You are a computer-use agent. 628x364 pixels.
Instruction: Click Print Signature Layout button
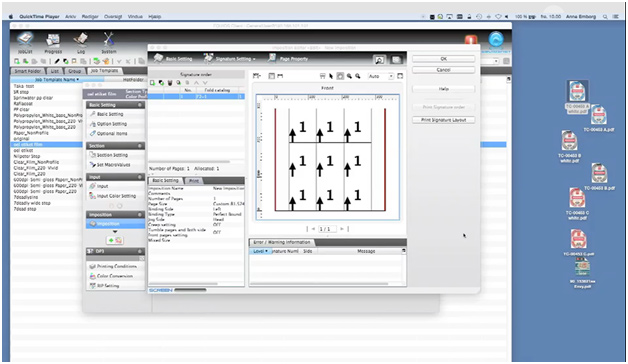click(x=443, y=120)
